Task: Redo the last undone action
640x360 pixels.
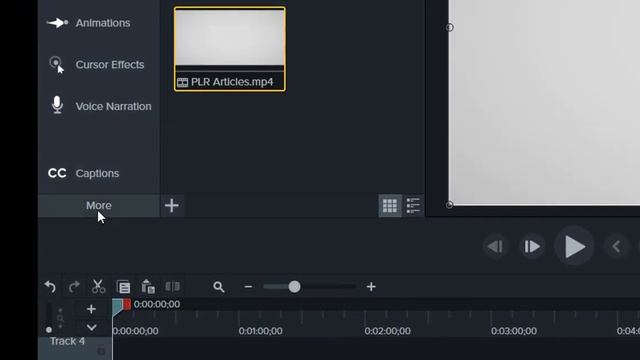Action: (74, 287)
